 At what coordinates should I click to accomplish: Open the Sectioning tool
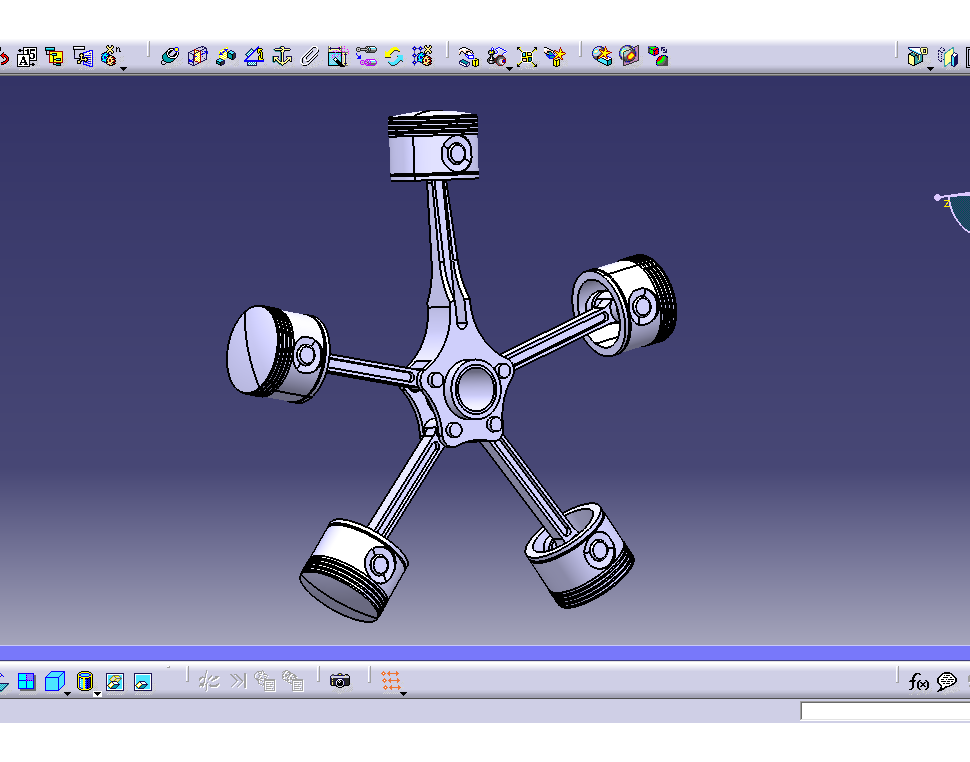tap(629, 56)
